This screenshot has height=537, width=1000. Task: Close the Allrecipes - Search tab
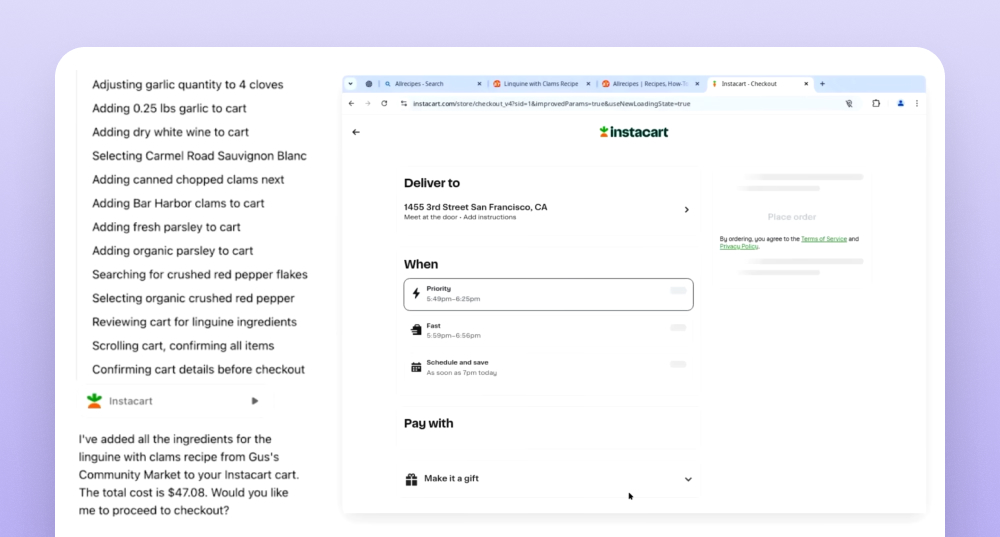click(x=480, y=84)
